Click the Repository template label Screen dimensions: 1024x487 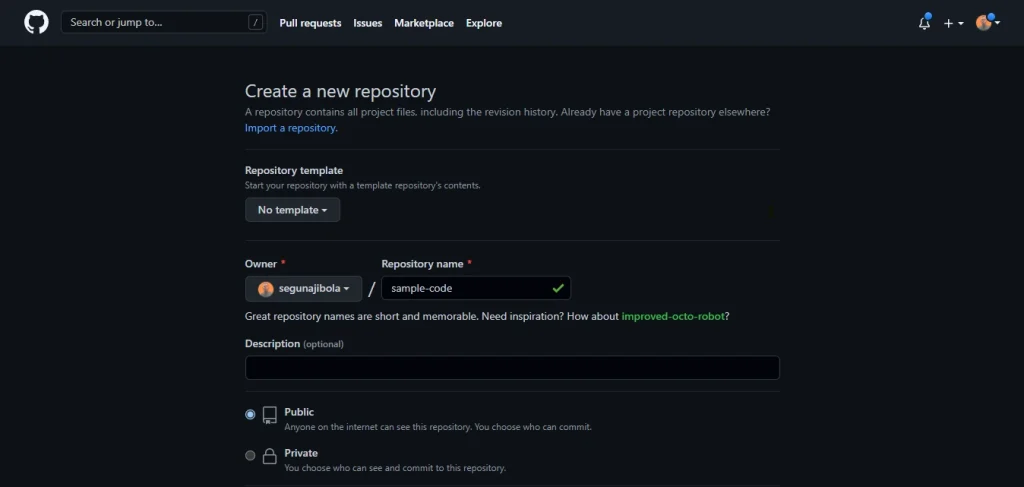(294, 170)
